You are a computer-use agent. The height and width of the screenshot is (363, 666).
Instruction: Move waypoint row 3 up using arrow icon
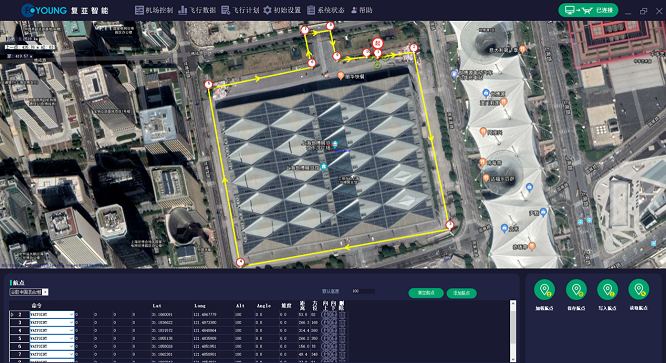[326, 323]
